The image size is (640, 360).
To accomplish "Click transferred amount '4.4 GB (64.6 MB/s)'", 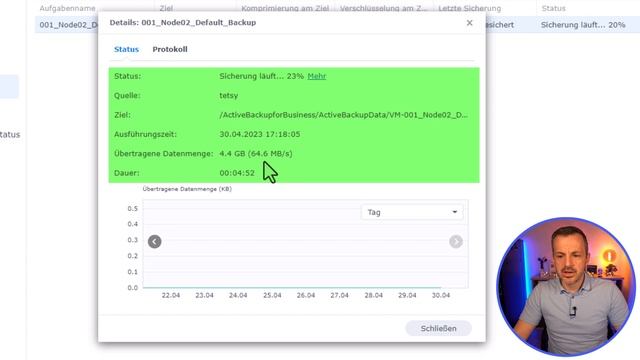I will tap(256, 154).
